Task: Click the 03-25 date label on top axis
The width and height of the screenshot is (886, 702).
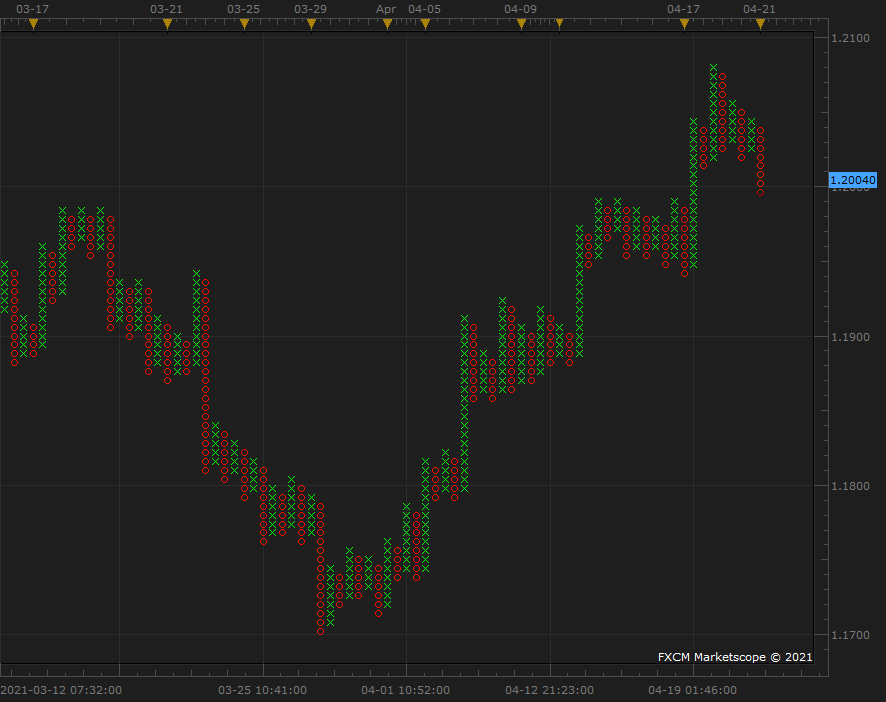Action: 244,9
